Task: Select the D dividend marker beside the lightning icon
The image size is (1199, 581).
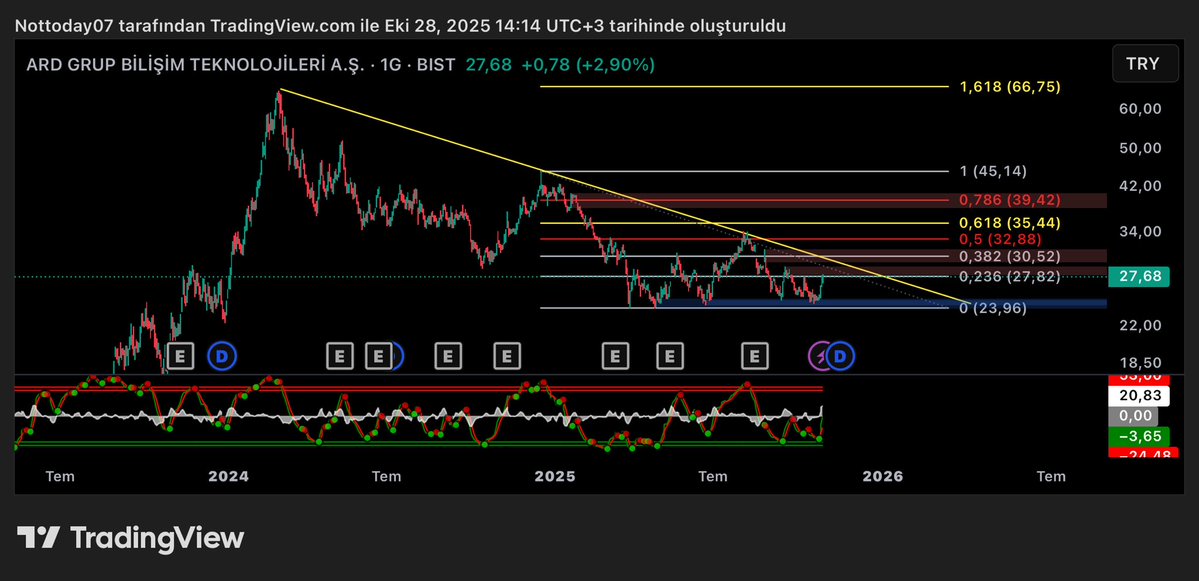Action: click(840, 355)
